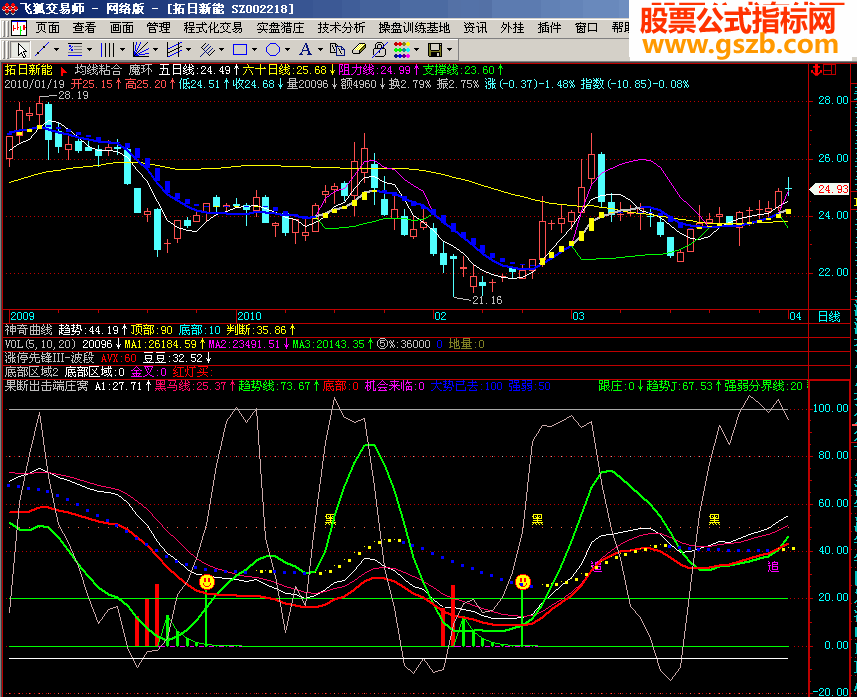The width and height of the screenshot is (857, 697).
Task: Click the 03 month marker on time axis
Action: pyautogui.click(x=578, y=316)
